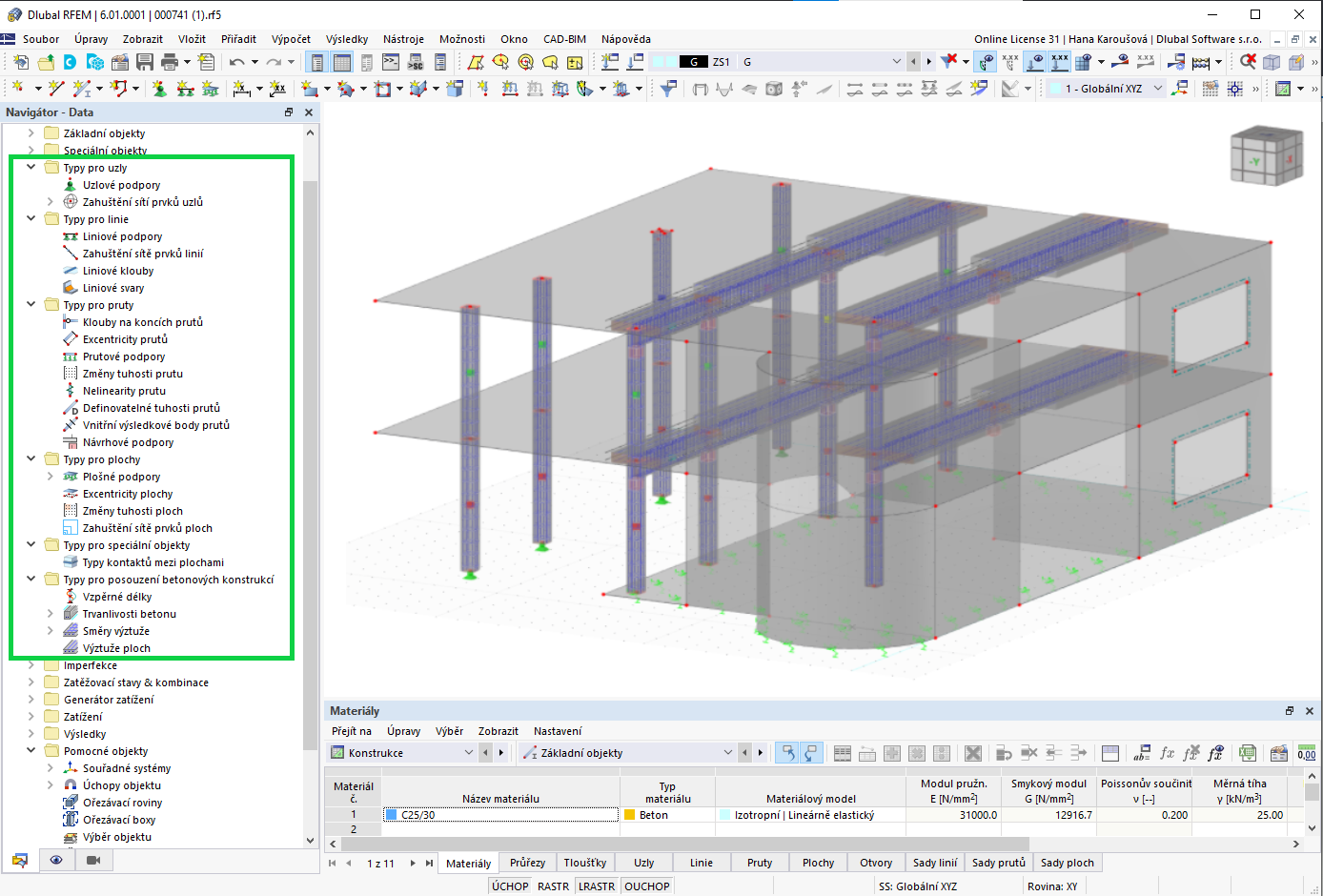
Task: Expand the Zatěžovací stavy & kombinace folder
Action: (x=31, y=682)
